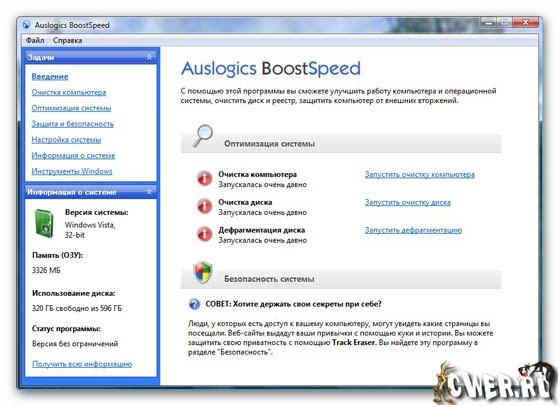
Task: Open the Справка menu
Action: click(x=68, y=40)
